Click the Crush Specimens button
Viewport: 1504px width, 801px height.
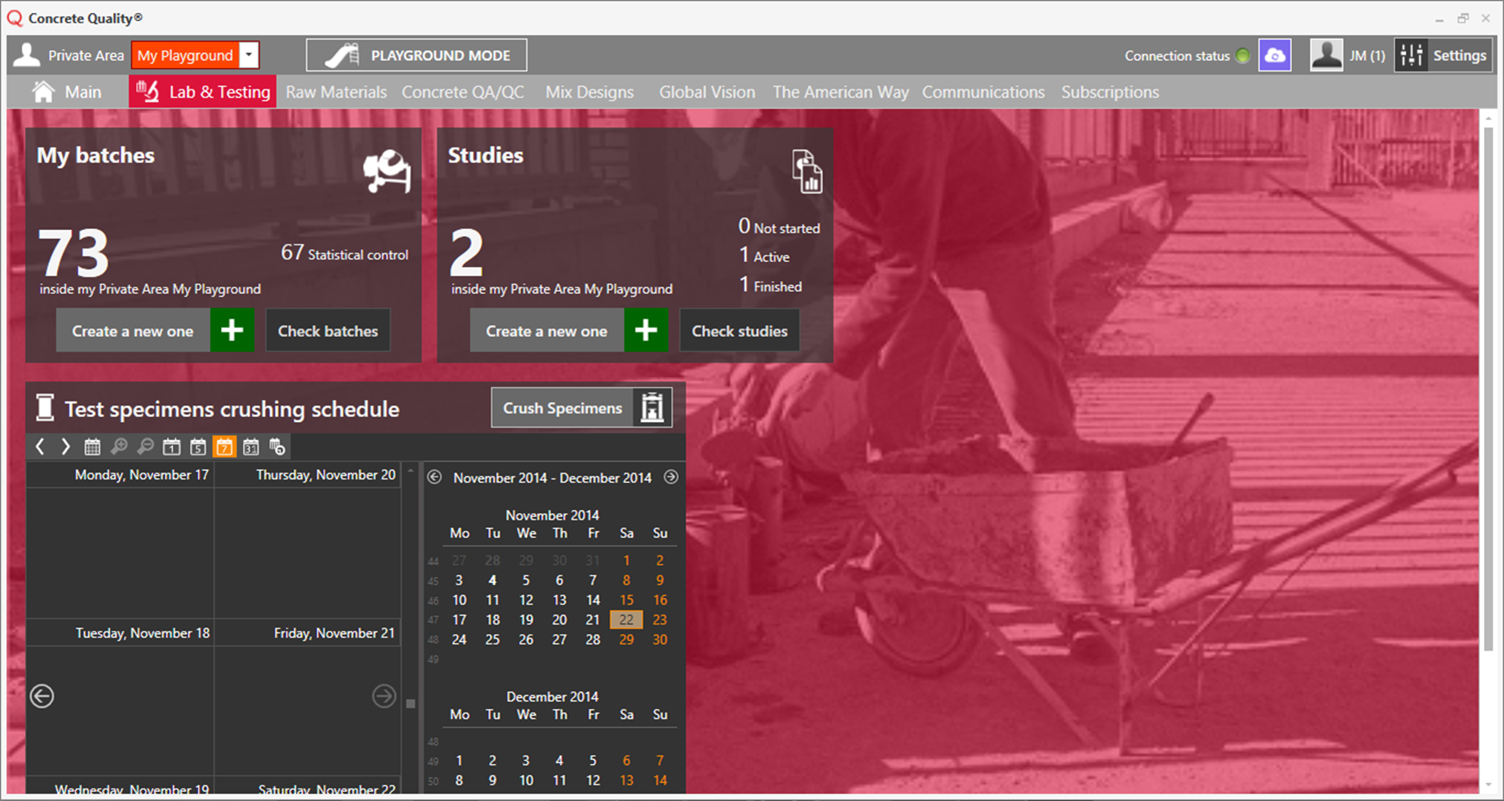(582, 408)
